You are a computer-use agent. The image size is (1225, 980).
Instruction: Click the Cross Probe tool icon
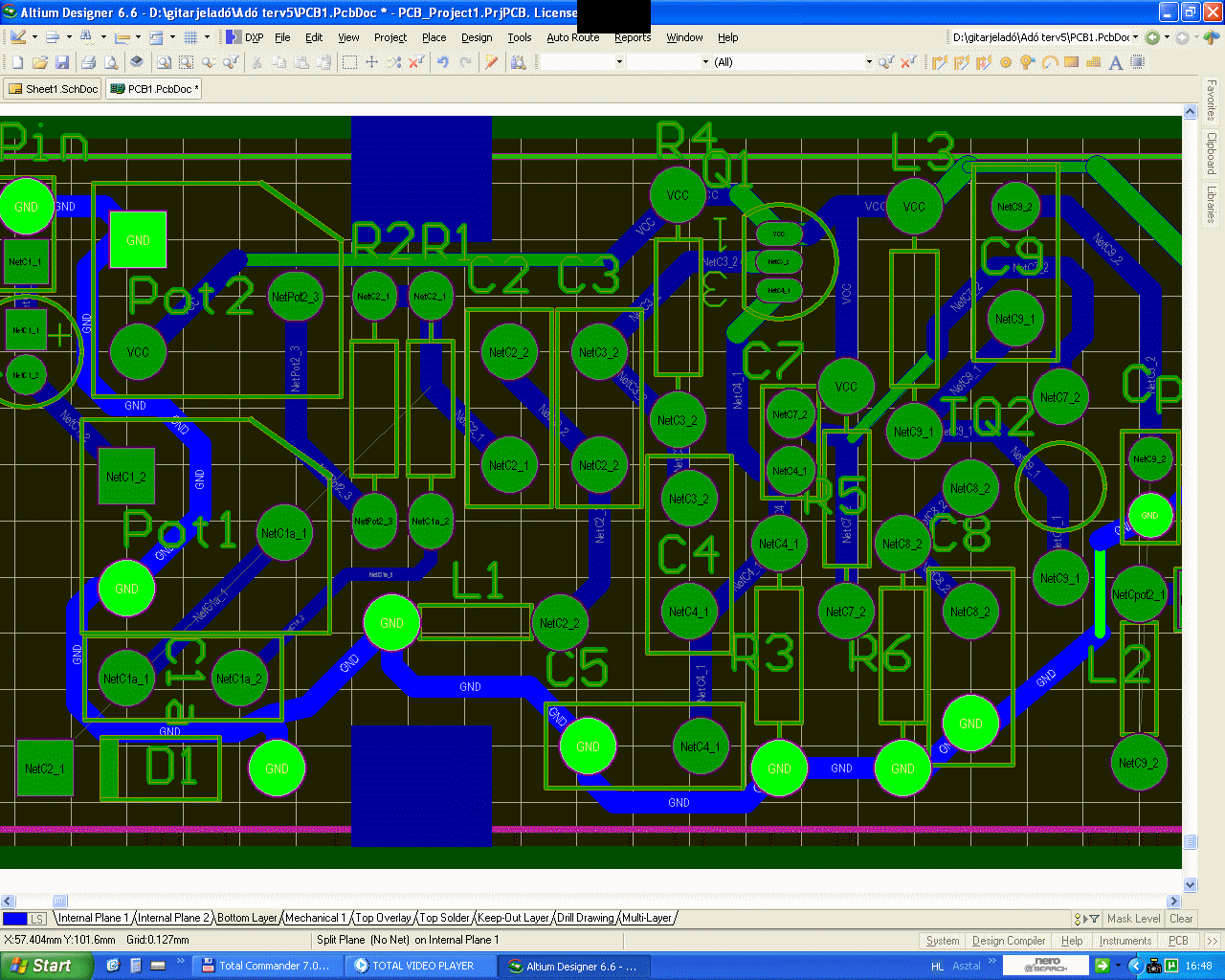[x=491, y=62]
